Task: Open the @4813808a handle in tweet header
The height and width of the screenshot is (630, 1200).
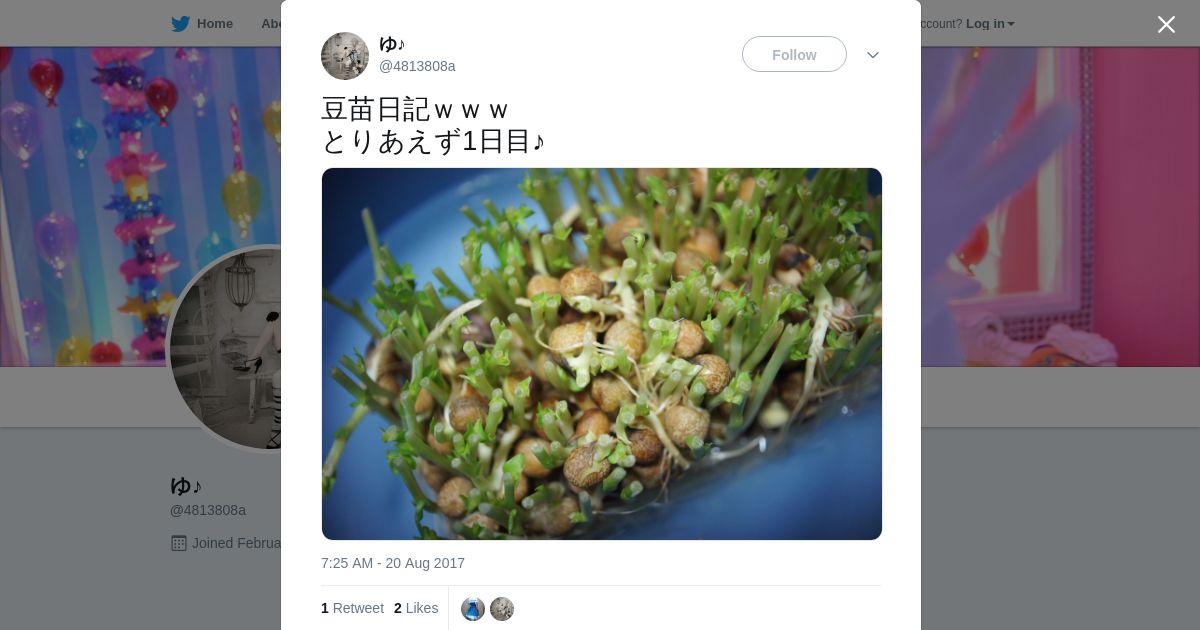Action: click(417, 66)
